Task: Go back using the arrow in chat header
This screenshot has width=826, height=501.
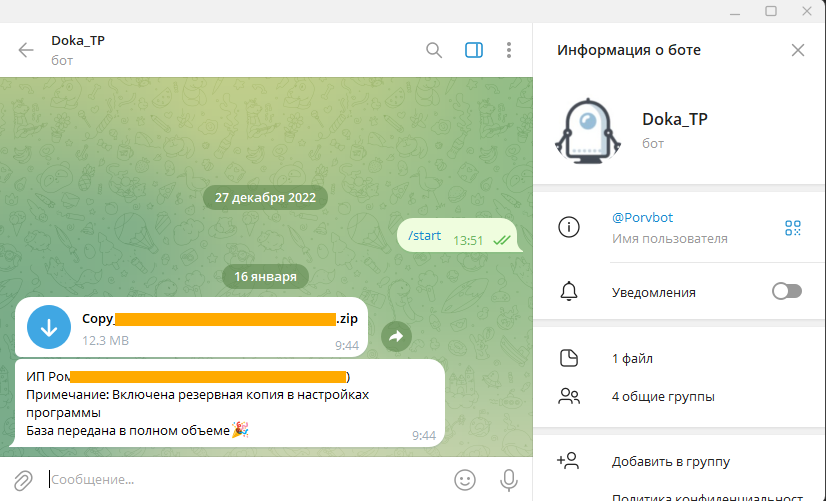Action: (x=25, y=50)
